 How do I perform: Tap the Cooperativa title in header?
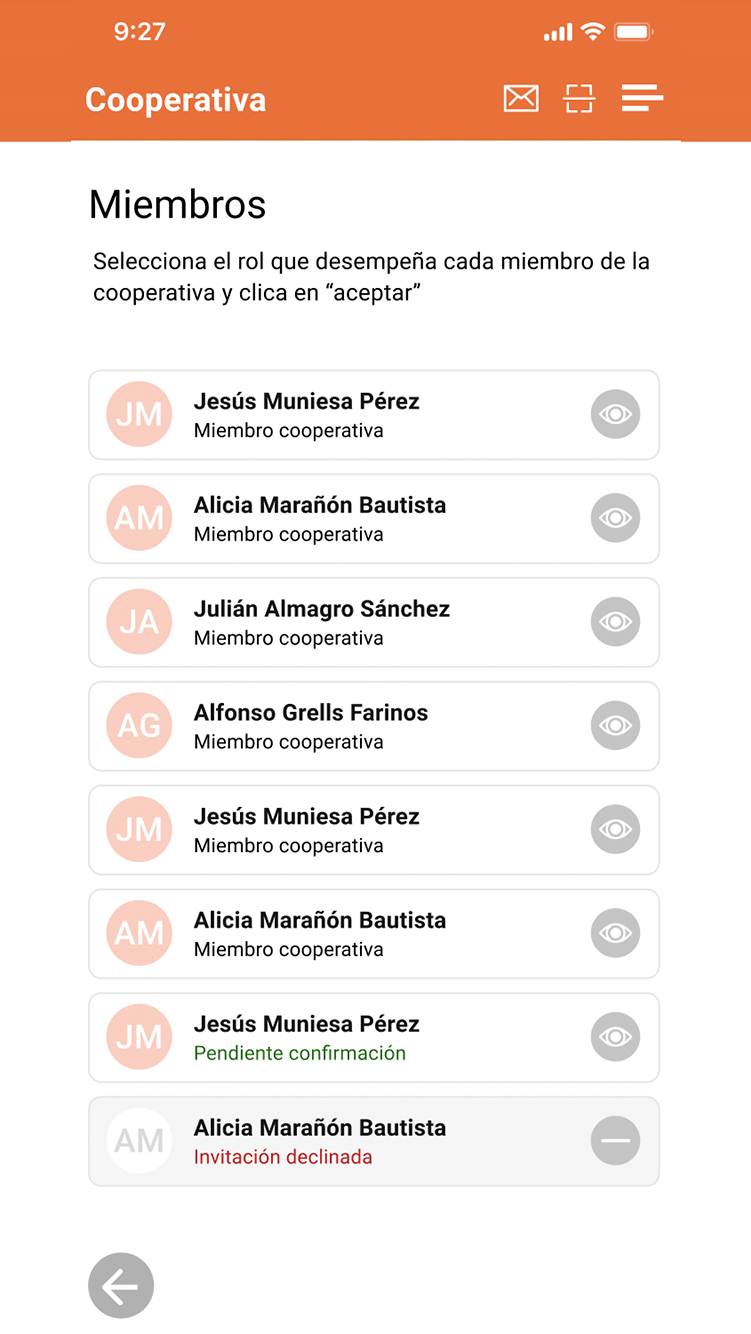[176, 100]
